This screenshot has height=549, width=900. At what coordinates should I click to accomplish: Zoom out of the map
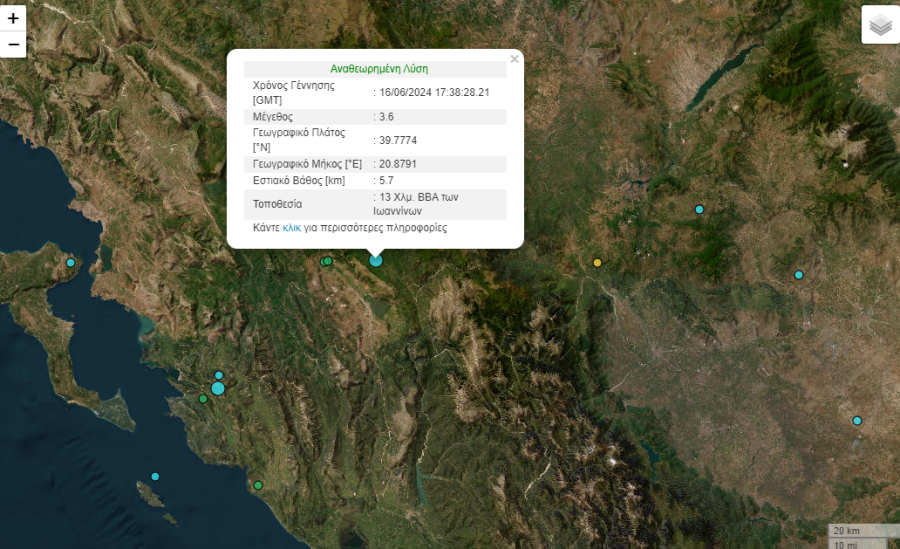tap(13, 44)
